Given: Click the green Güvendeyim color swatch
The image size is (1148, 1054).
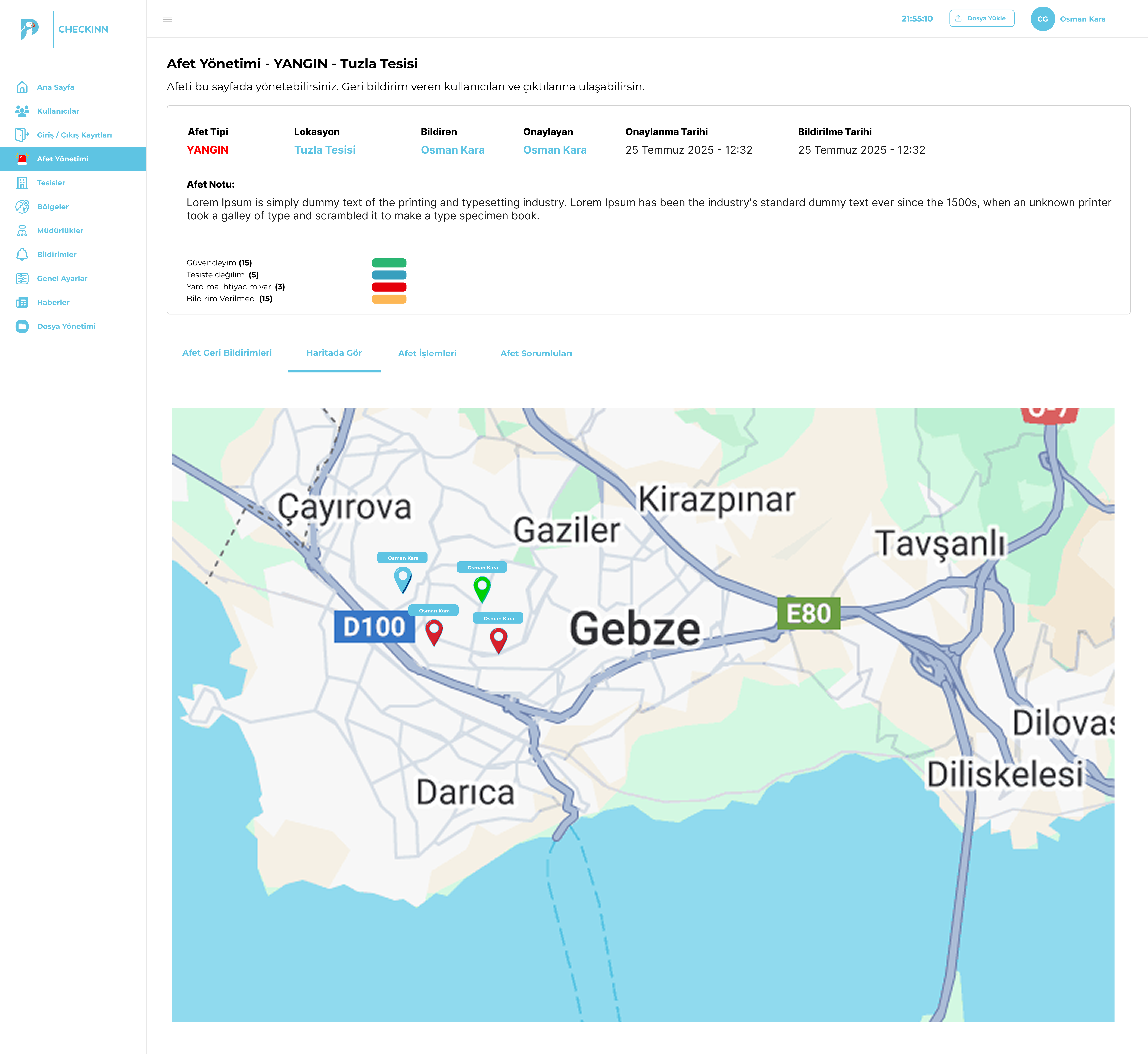Looking at the screenshot, I should point(389,263).
